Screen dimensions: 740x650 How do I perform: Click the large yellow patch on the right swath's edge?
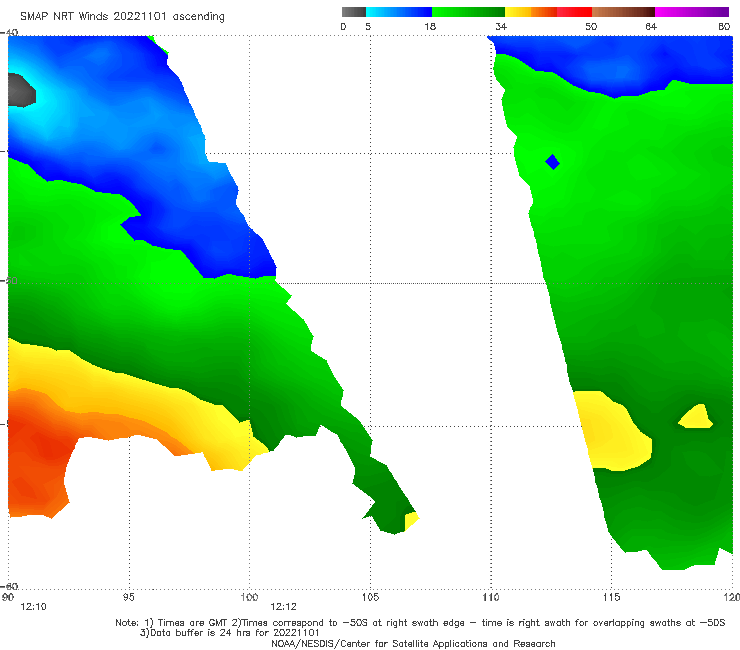[x=613, y=431]
